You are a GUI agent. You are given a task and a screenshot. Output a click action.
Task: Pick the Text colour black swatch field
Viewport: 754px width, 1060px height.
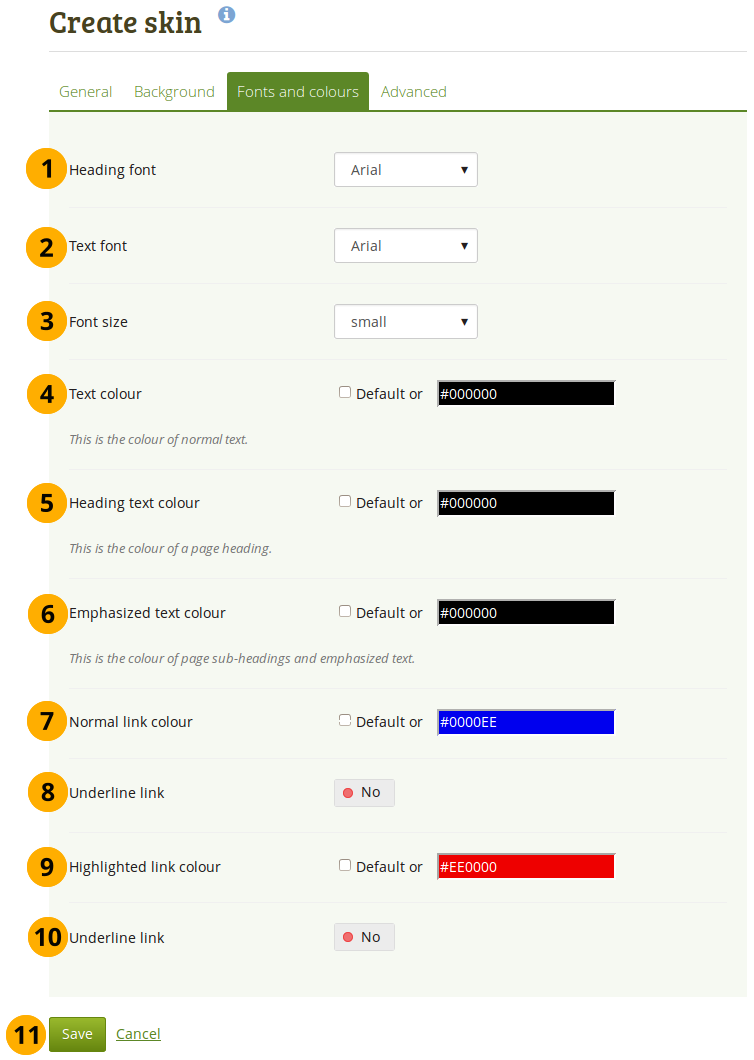526,394
